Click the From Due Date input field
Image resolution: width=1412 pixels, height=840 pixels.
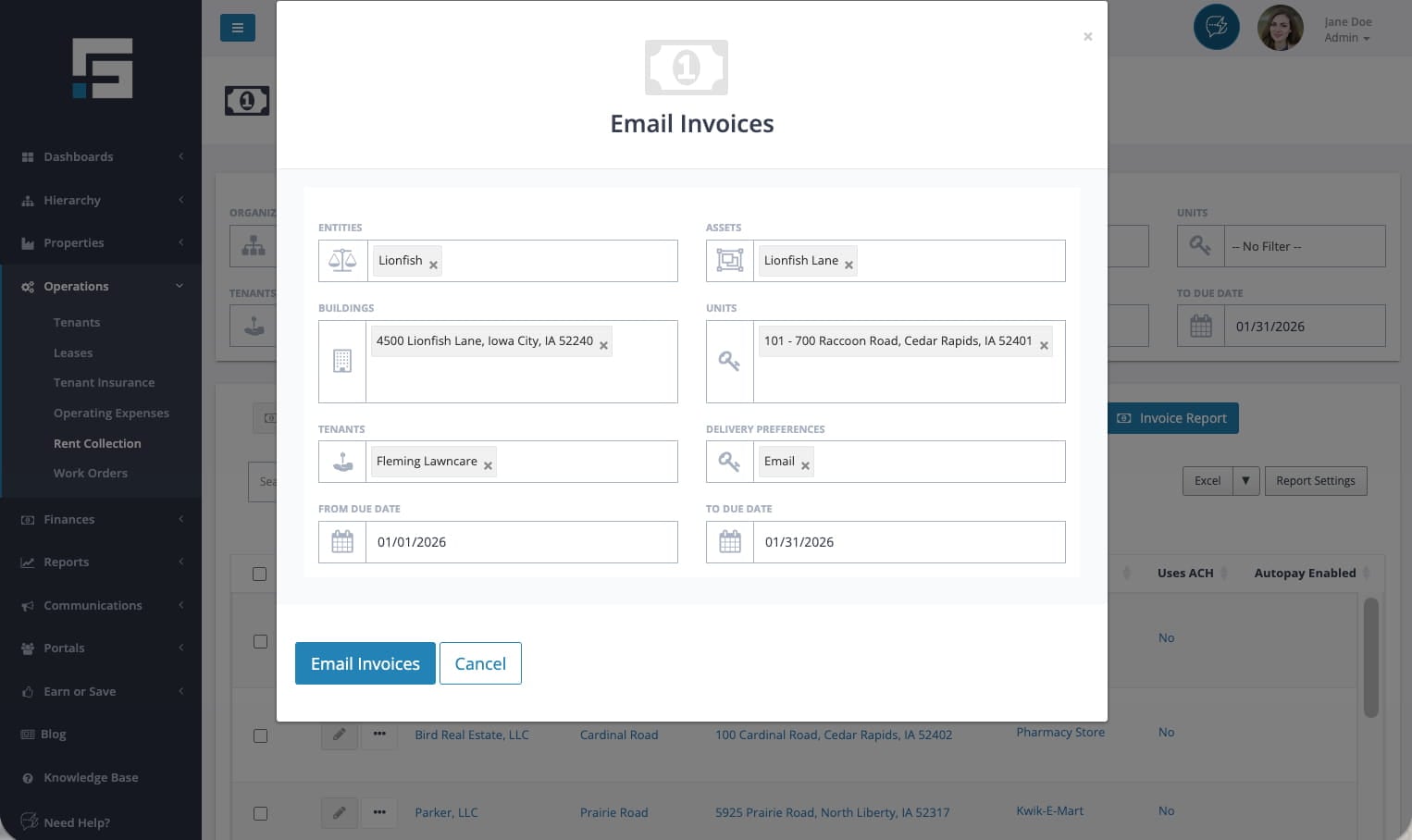click(x=521, y=542)
